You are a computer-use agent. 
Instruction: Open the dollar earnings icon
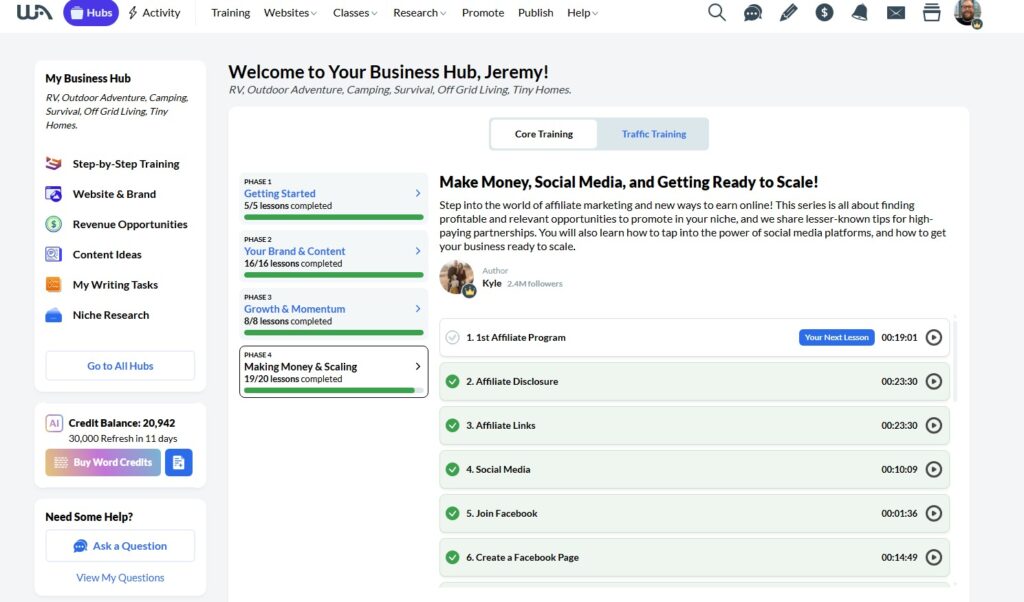824,12
